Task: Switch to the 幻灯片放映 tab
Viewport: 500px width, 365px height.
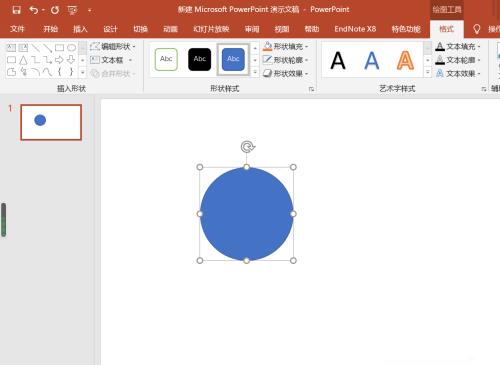Action: click(211, 29)
